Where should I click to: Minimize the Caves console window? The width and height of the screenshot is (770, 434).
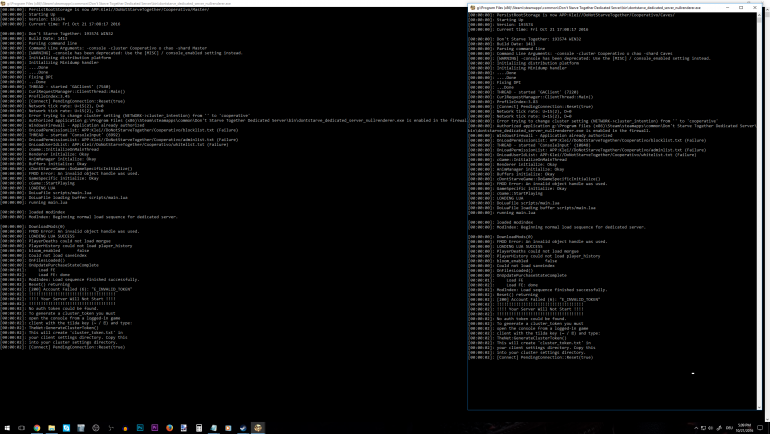pyautogui.click(x=728, y=8)
